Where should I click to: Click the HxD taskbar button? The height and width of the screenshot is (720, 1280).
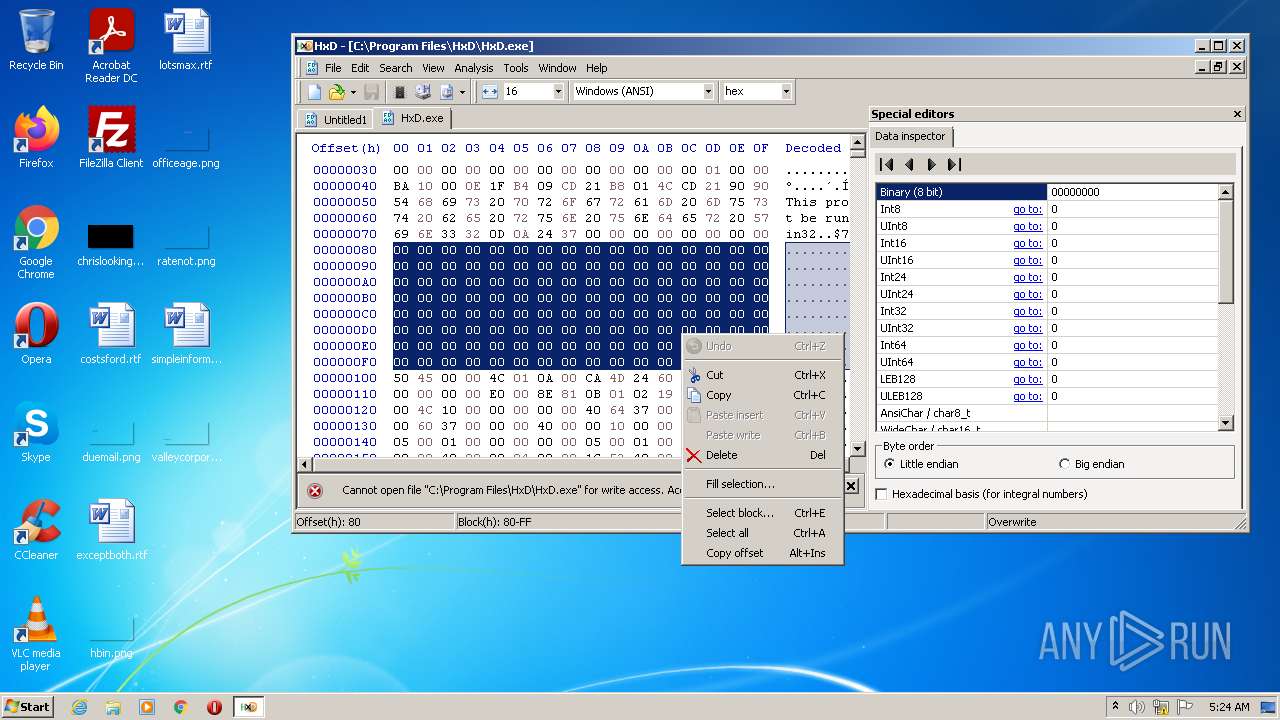point(248,707)
